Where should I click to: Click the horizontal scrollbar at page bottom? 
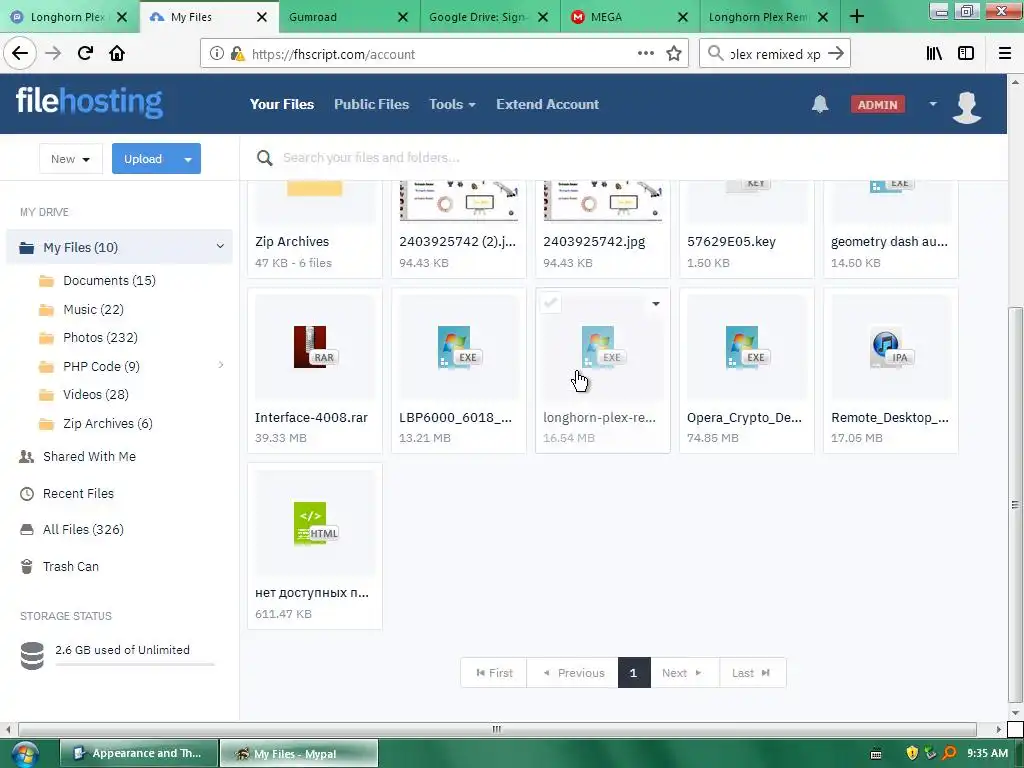click(x=497, y=729)
